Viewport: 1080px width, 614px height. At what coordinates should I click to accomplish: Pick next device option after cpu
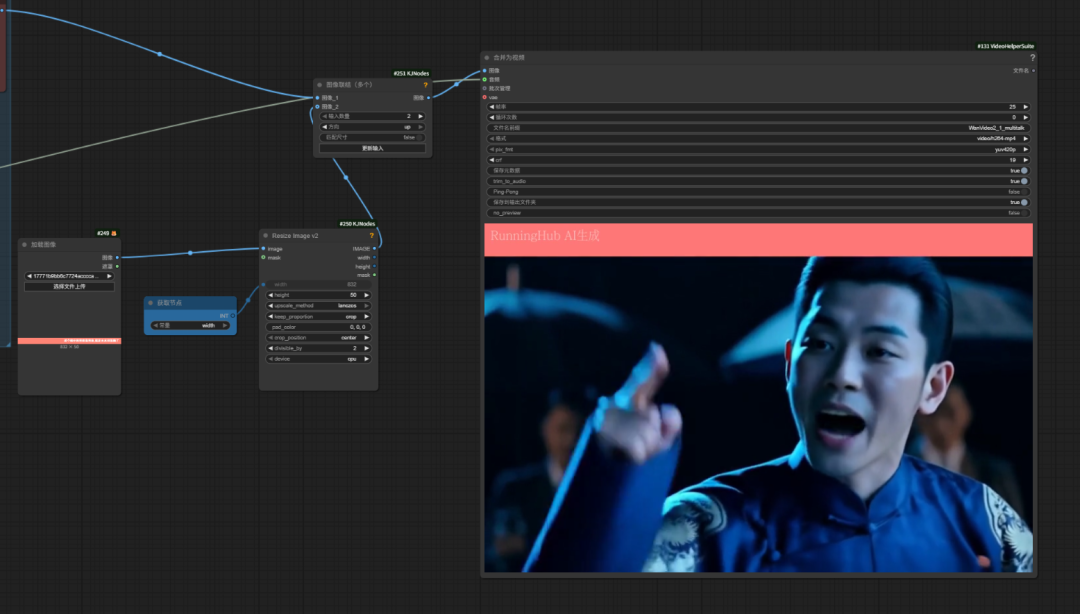(366, 359)
